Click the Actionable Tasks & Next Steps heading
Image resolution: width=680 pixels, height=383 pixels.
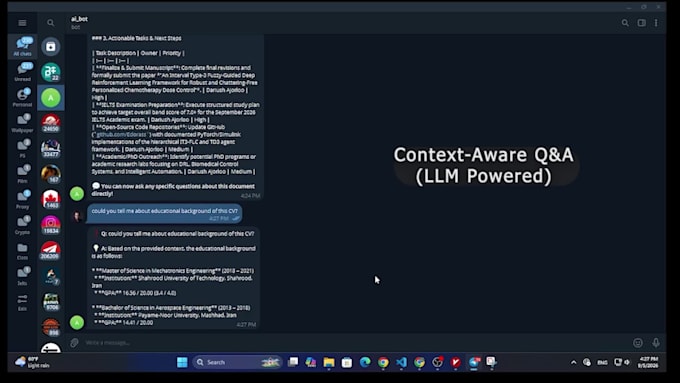pos(137,38)
